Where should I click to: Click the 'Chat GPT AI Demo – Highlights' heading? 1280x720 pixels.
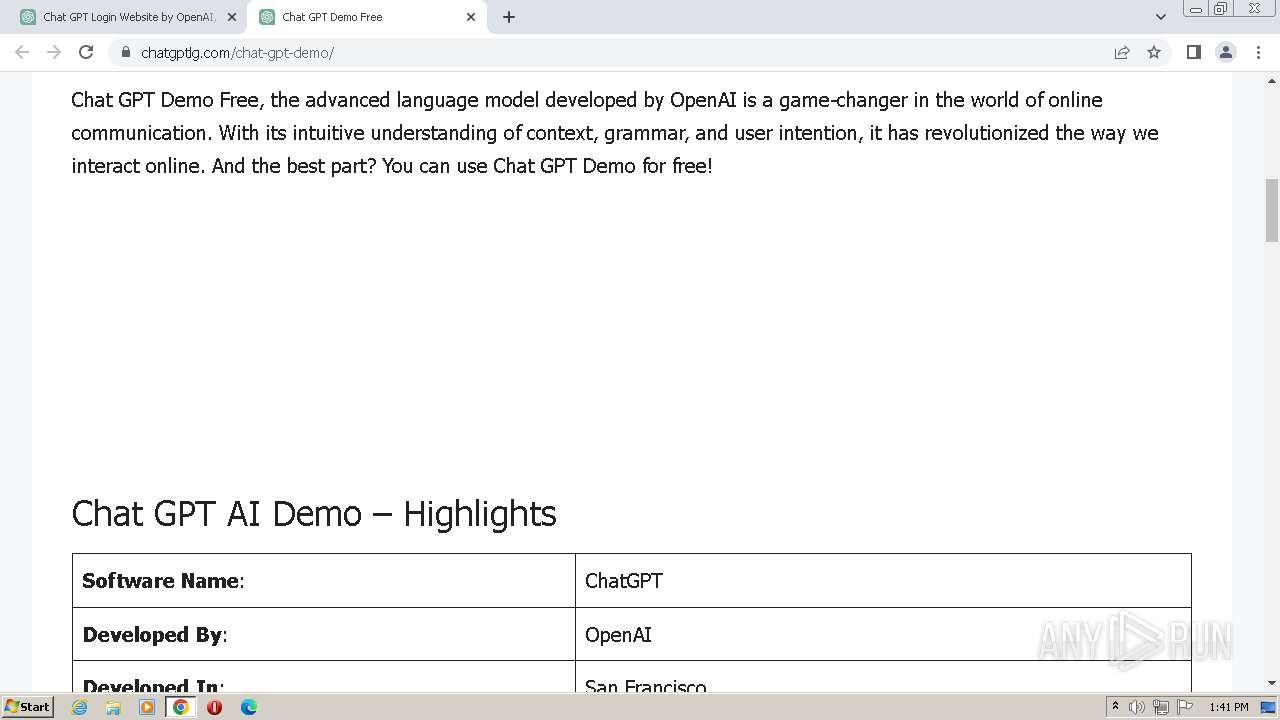click(x=314, y=513)
